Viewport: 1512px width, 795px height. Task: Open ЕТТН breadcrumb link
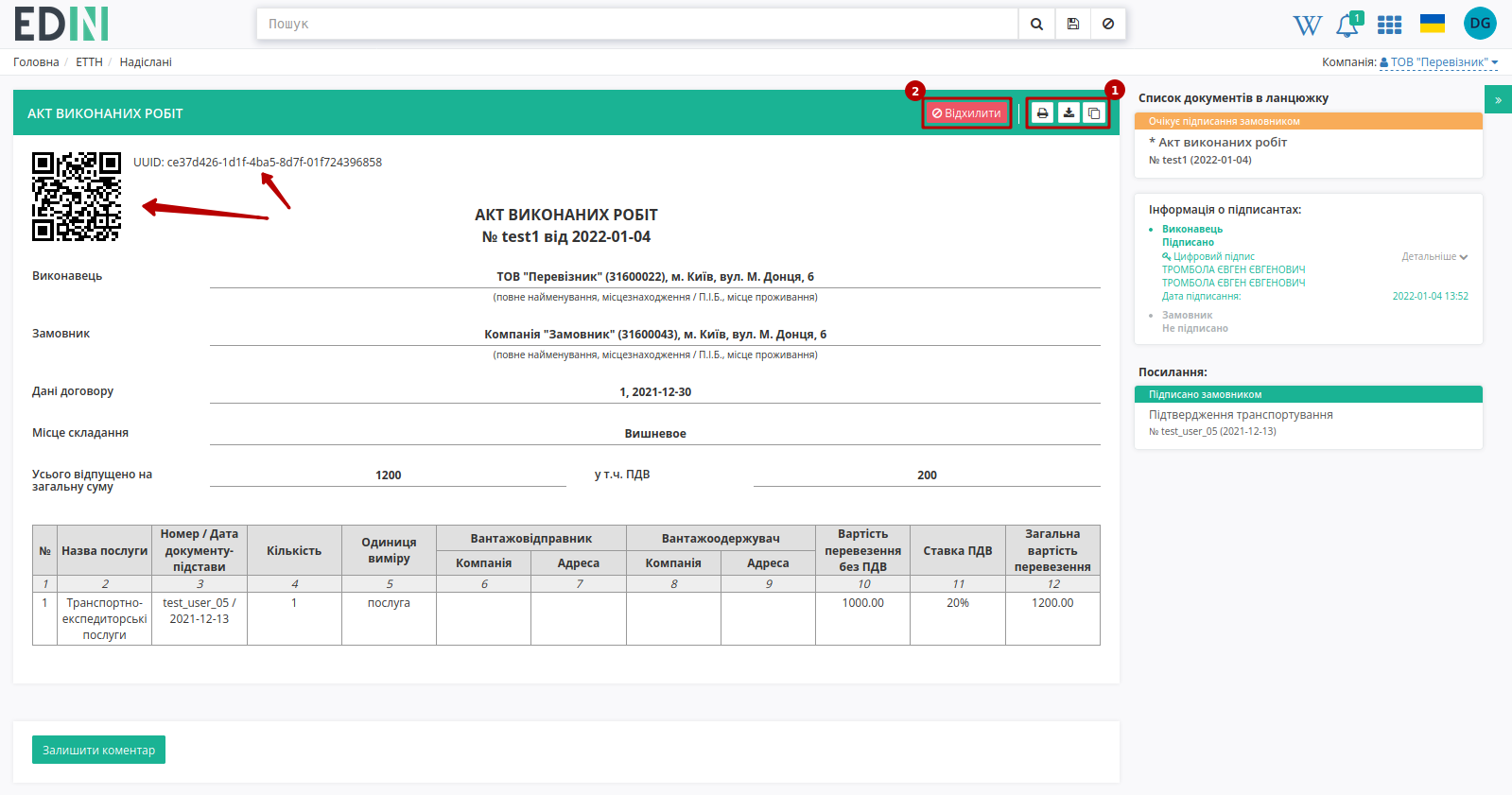89,62
